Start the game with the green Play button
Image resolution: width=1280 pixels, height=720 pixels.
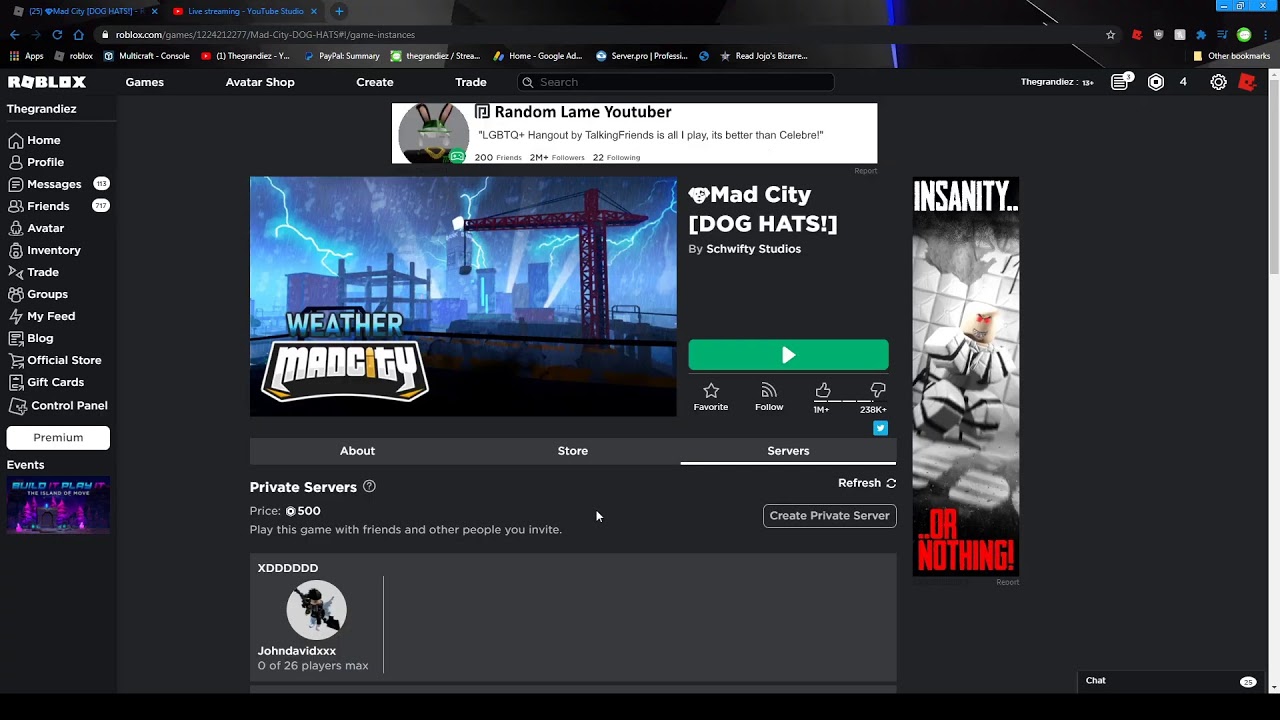coord(788,355)
